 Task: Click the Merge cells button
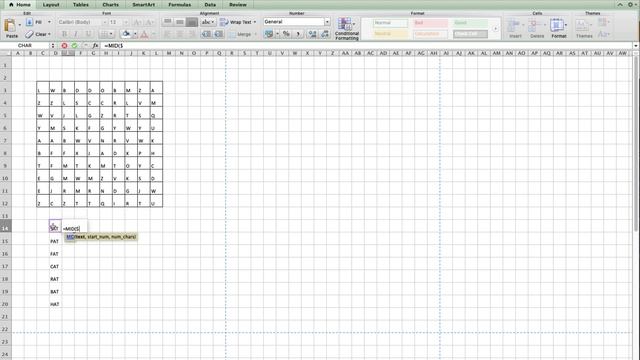242,34
